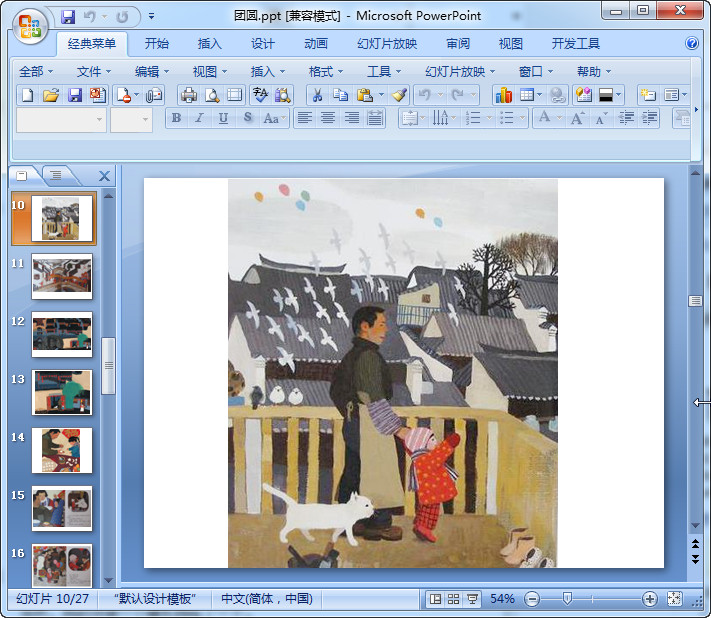The width and height of the screenshot is (711, 618).
Task: Open a file with the folder icon
Action: click(x=51, y=95)
